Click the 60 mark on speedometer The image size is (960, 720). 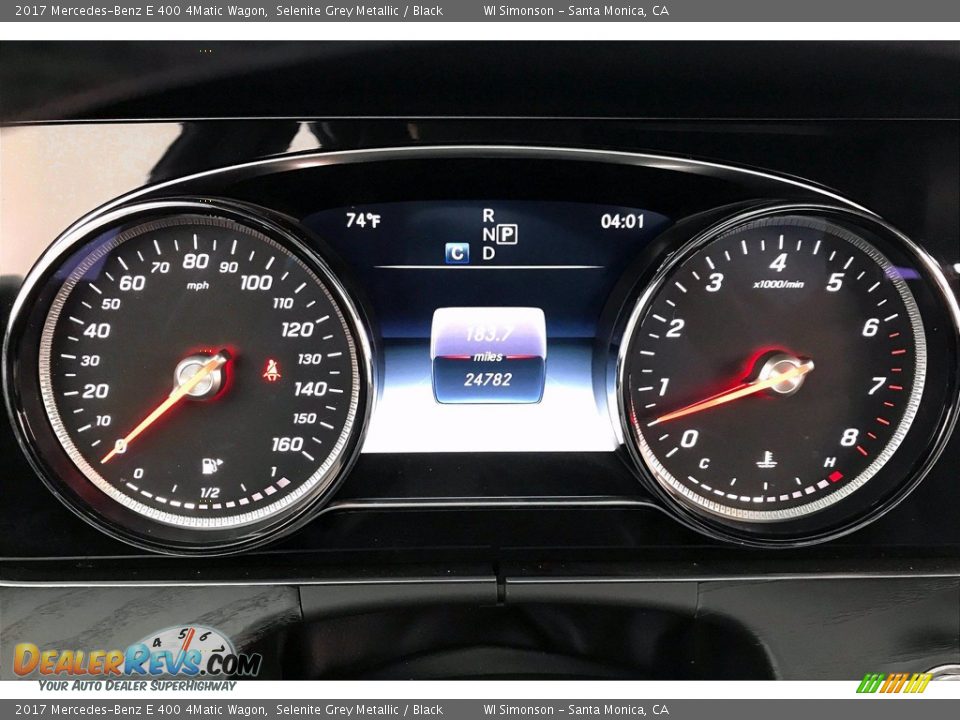(x=132, y=283)
